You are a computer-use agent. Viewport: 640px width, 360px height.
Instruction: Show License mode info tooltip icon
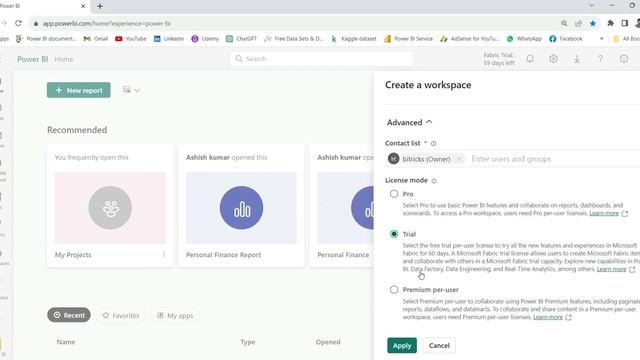434,180
